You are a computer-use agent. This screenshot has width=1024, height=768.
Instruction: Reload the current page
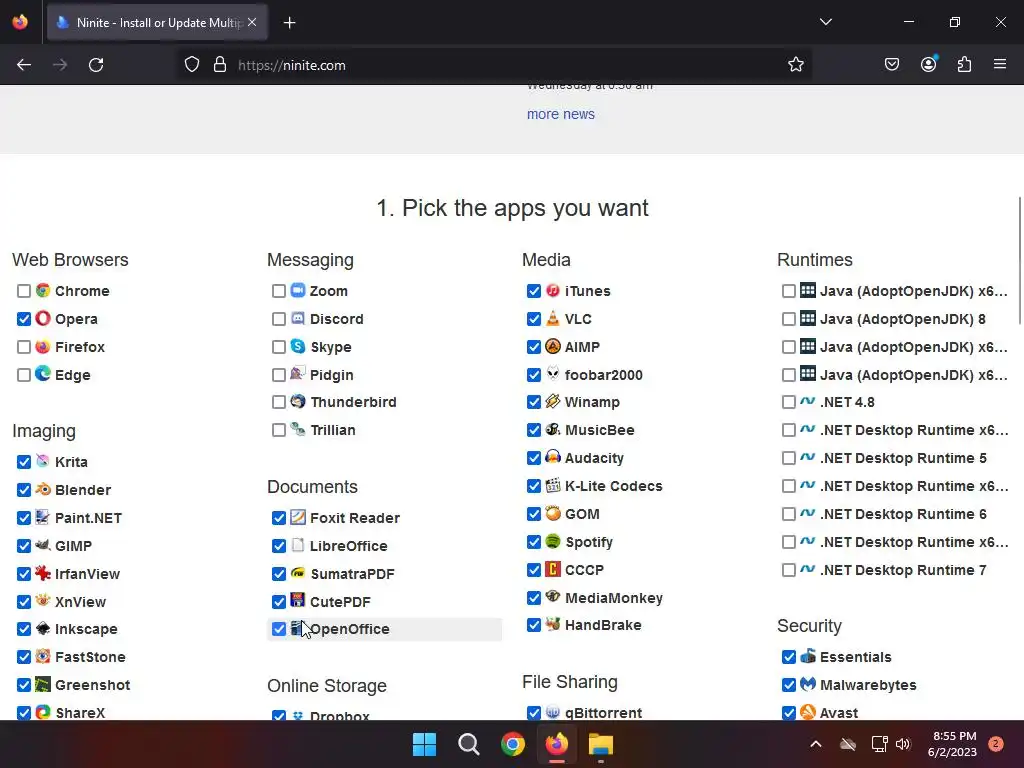coord(96,65)
